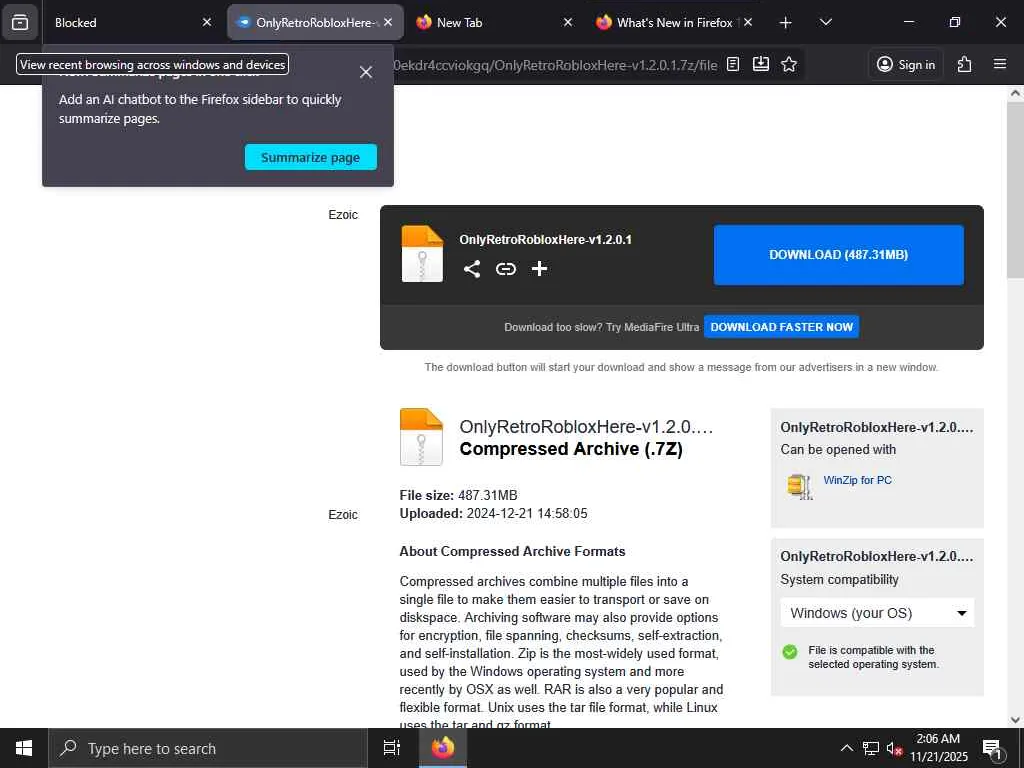Click the URL address bar
This screenshot has height=768, width=1024.
tap(555, 65)
